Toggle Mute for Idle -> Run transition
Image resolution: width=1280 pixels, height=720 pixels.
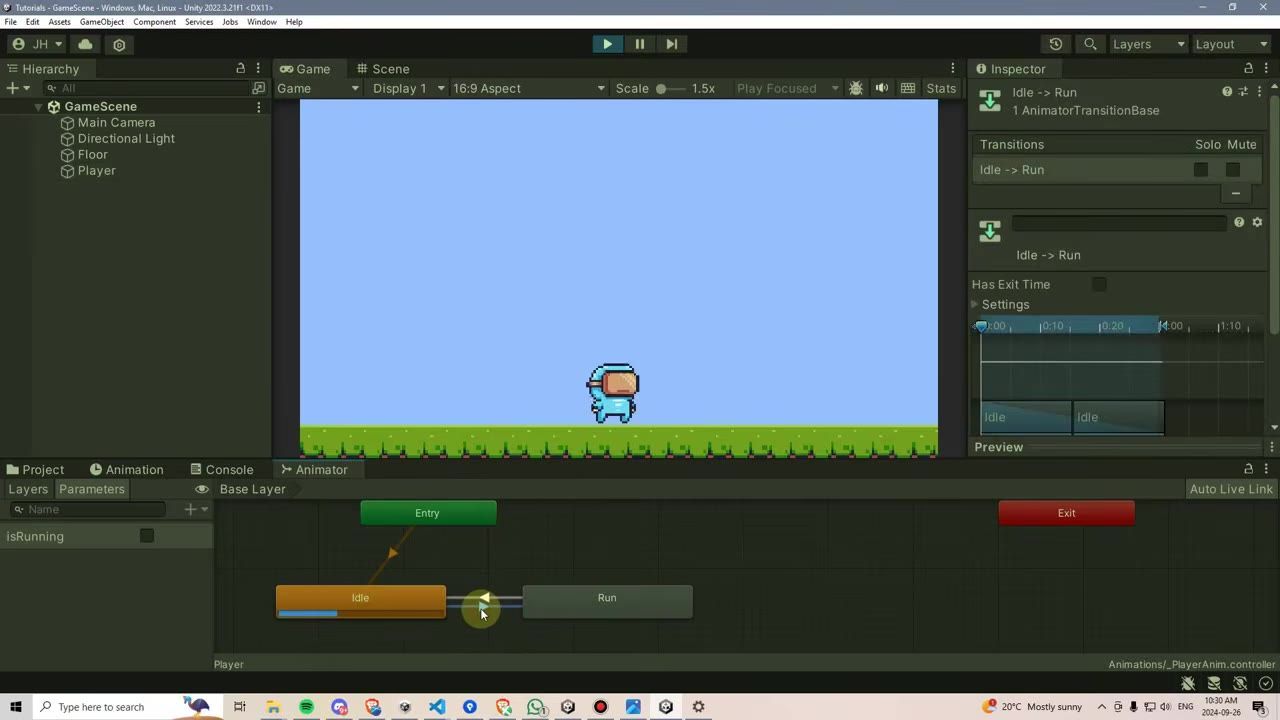tap(1233, 170)
